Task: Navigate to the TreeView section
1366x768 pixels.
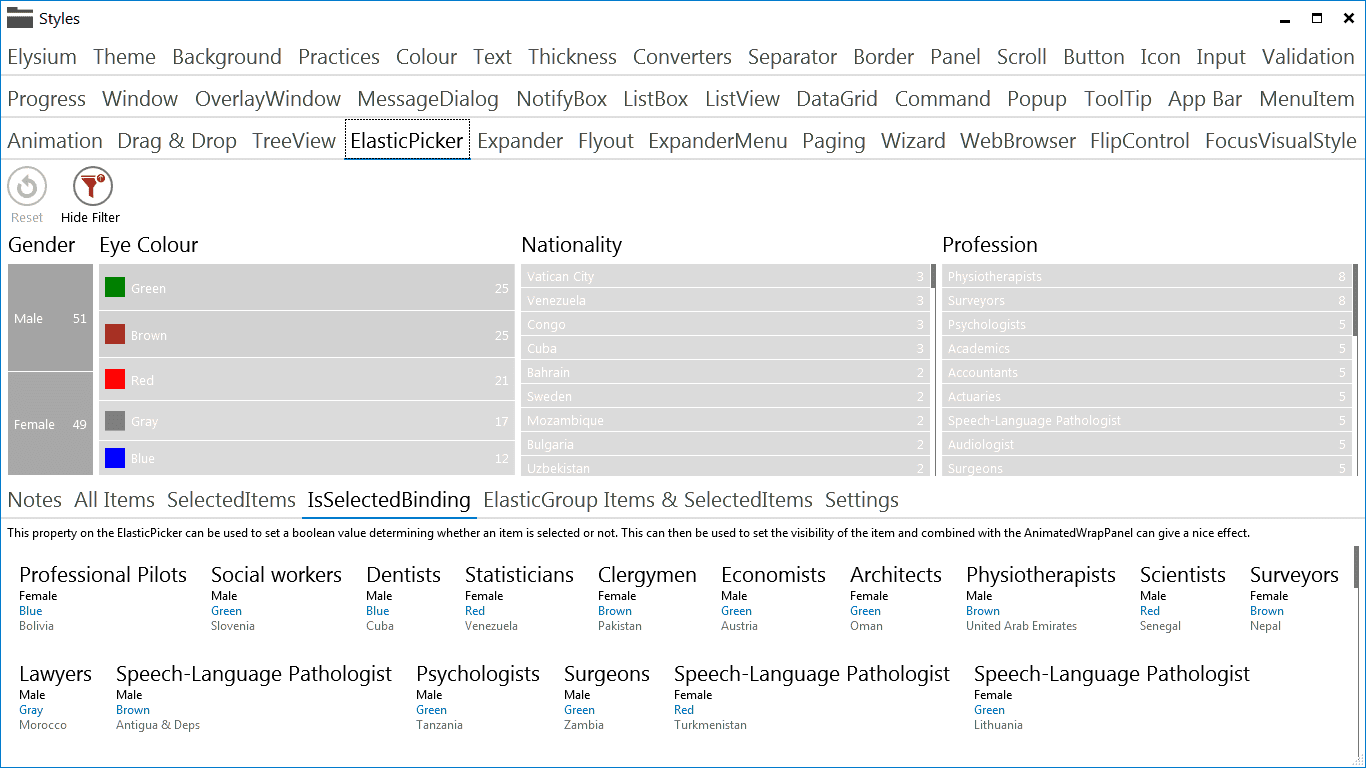Action: coord(294,141)
